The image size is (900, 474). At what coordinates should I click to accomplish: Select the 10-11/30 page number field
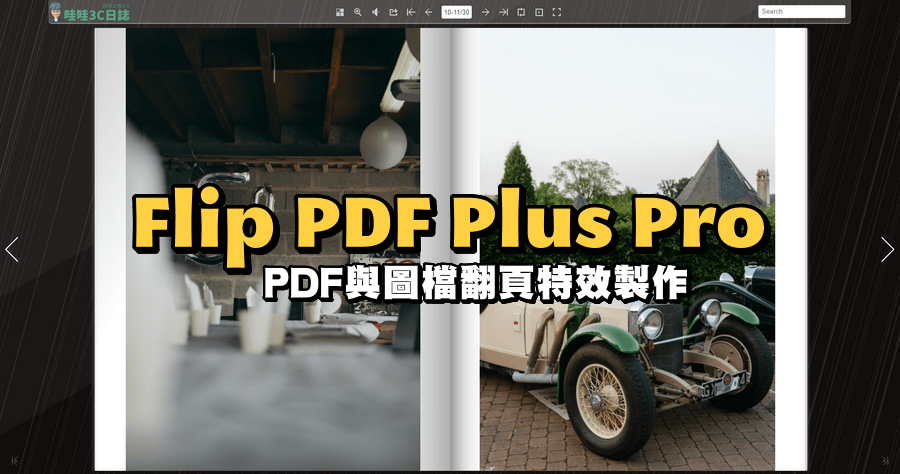point(456,12)
